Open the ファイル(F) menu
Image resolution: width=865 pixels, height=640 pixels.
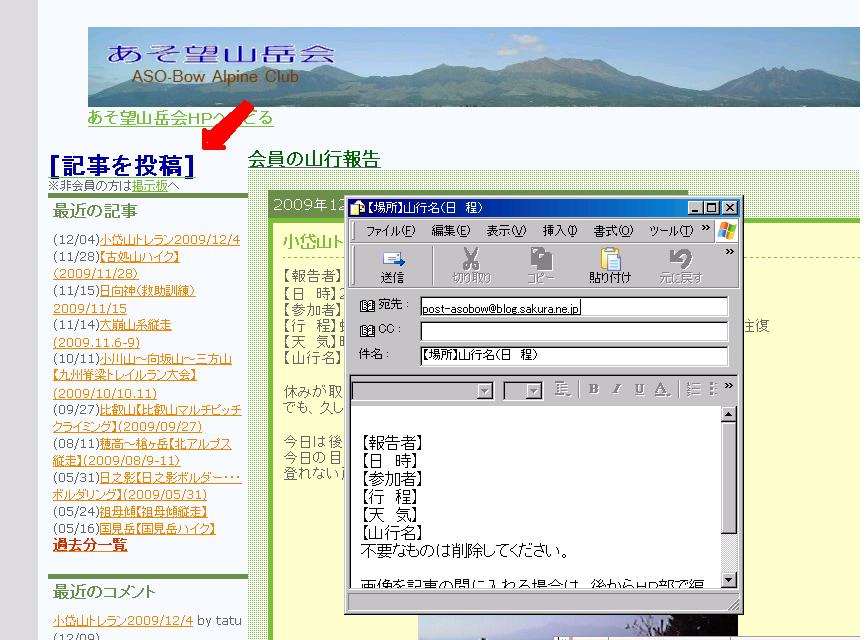coord(390,231)
